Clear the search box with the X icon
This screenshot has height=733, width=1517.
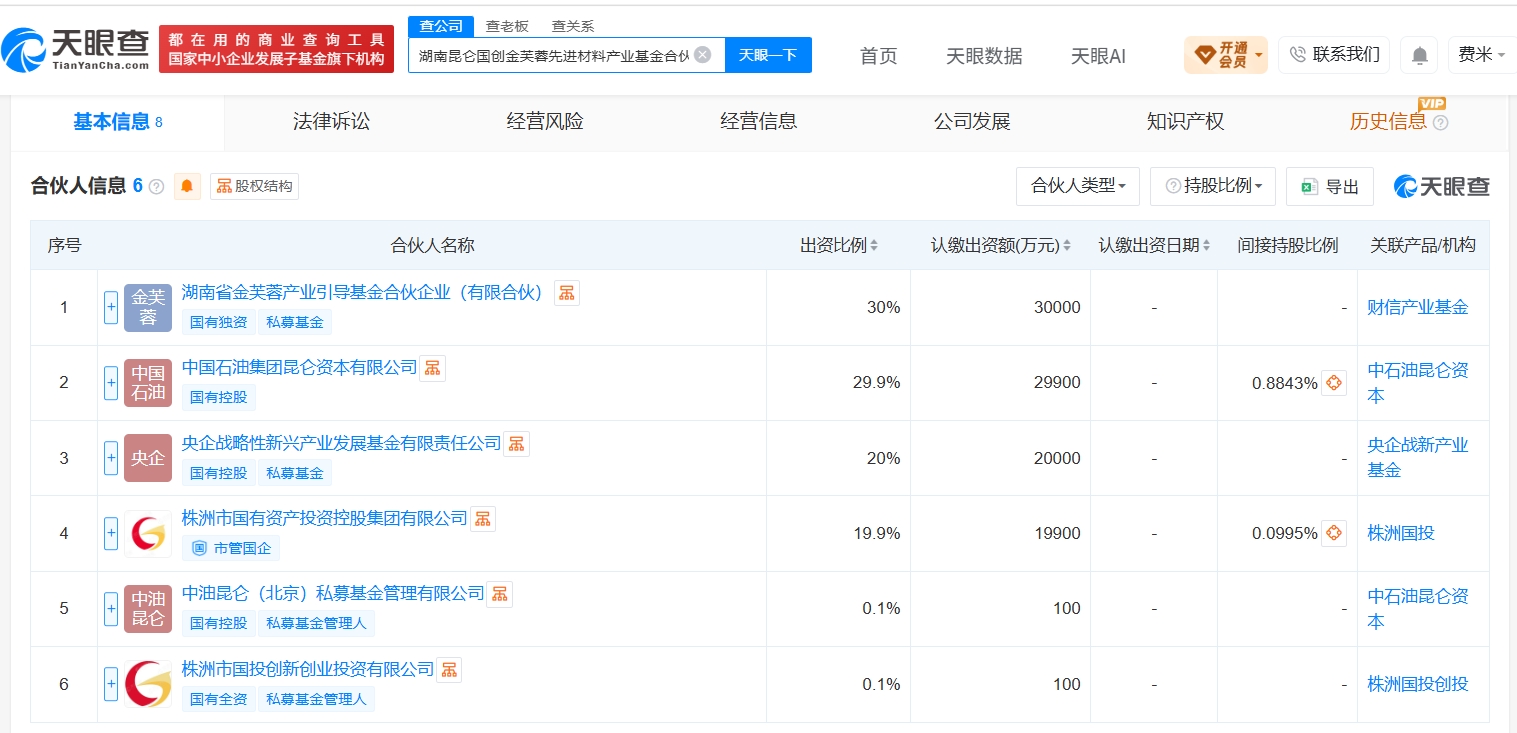[x=703, y=54]
